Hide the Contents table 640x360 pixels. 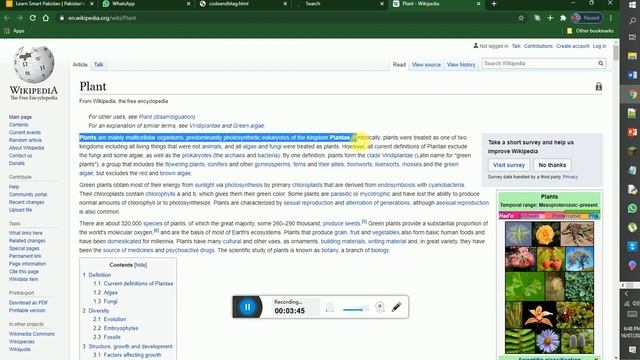click(x=140, y=265)
